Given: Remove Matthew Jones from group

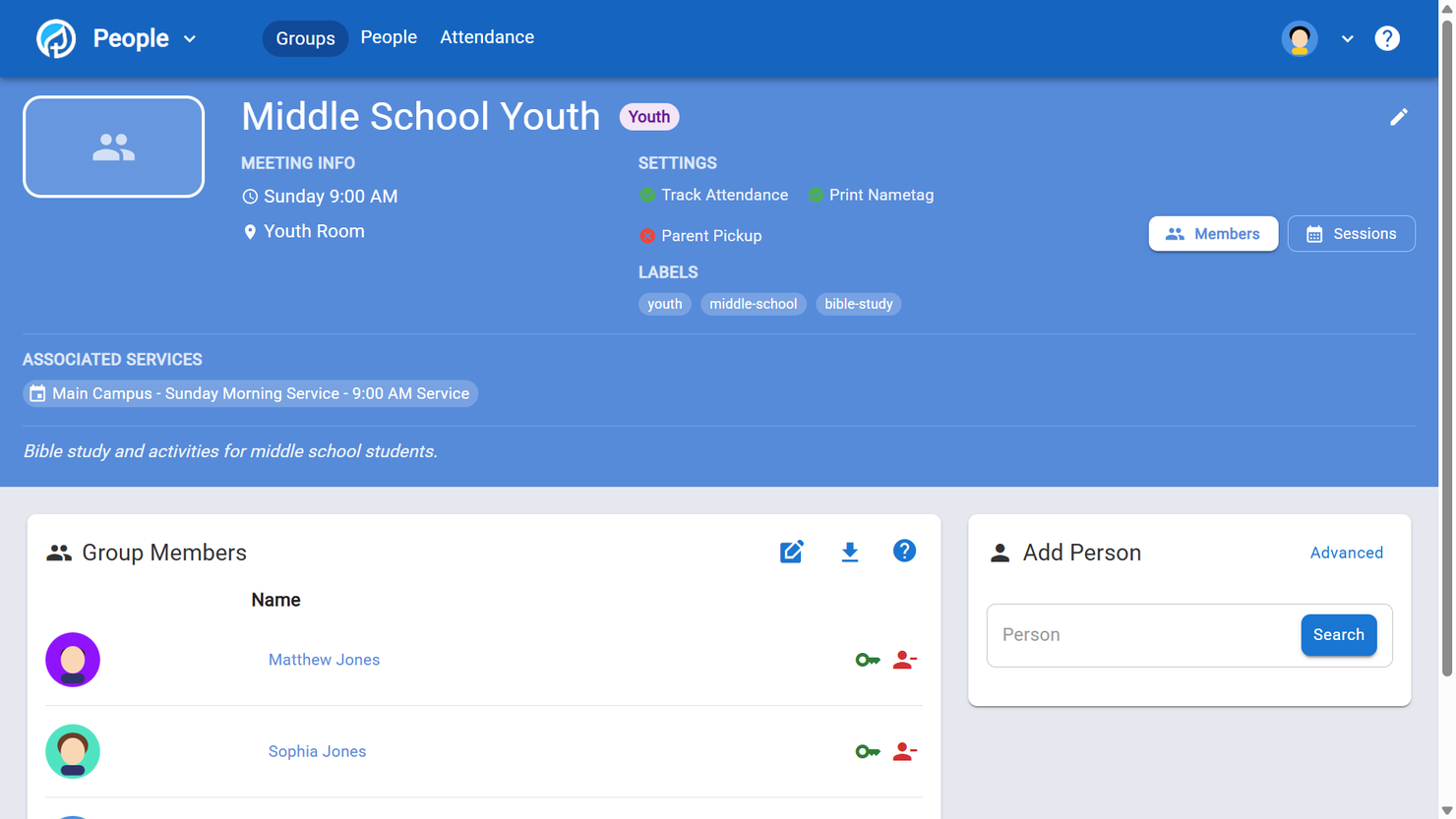Looking at the screenshot, I should click(905, 660).
